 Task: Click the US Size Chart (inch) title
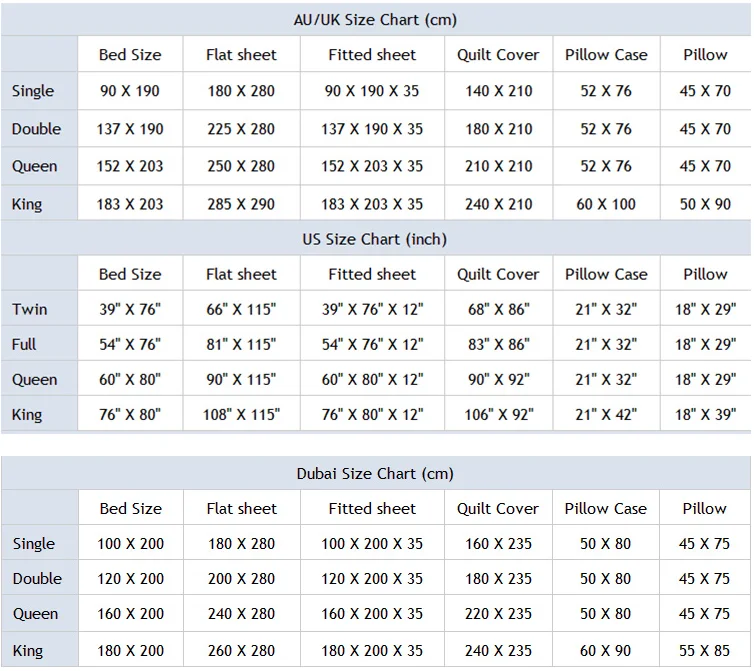(x=375, y=239)
